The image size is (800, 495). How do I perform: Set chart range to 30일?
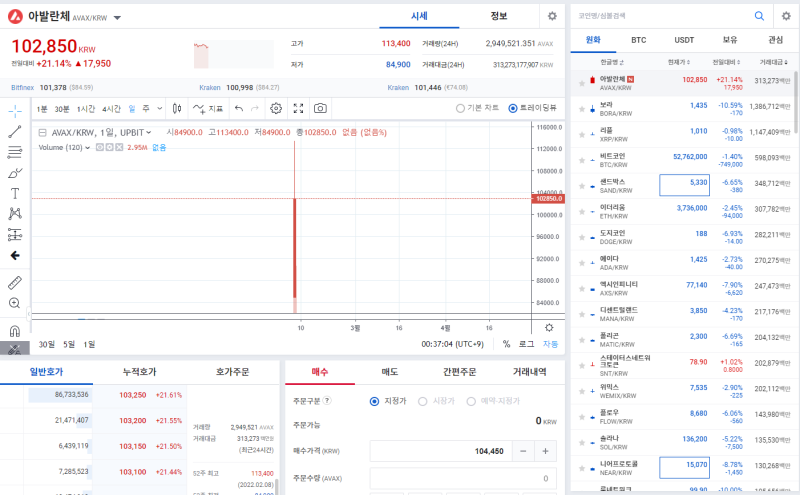(x=46, y=344)
